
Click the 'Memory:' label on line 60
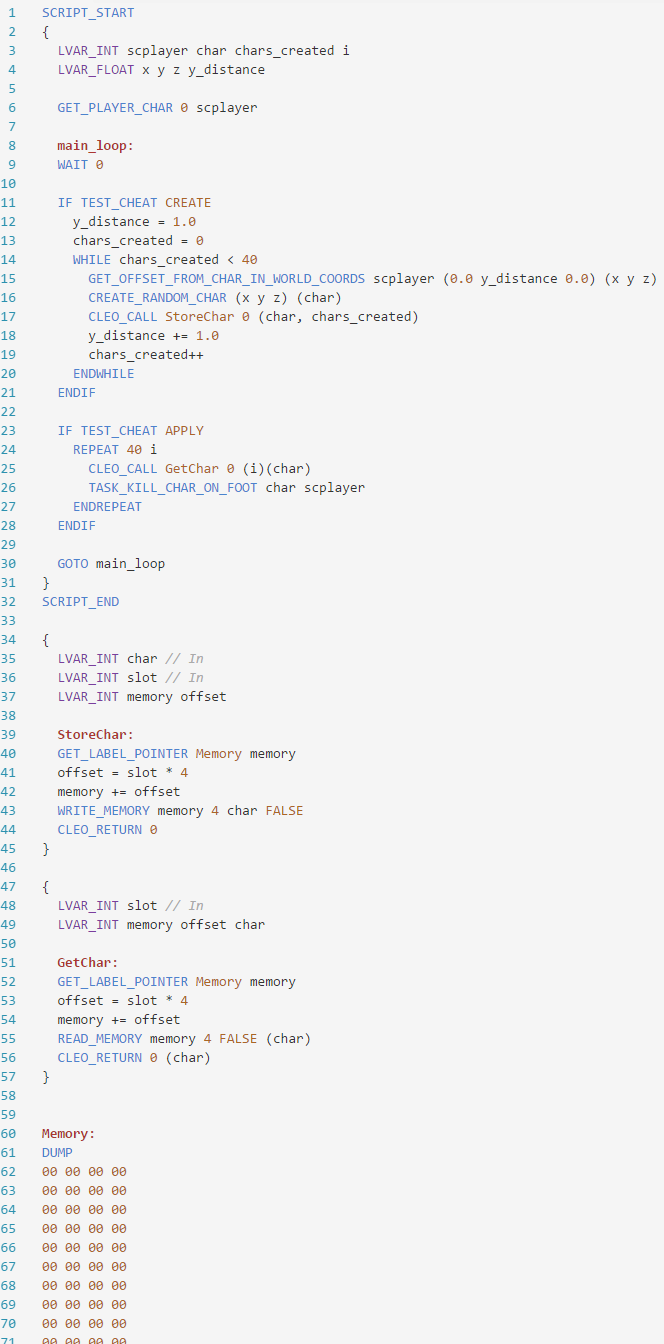69,1134
